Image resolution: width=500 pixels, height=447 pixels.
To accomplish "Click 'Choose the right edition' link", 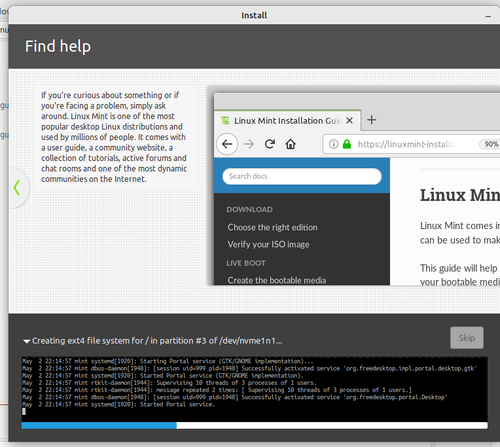I will pos(272,227).
